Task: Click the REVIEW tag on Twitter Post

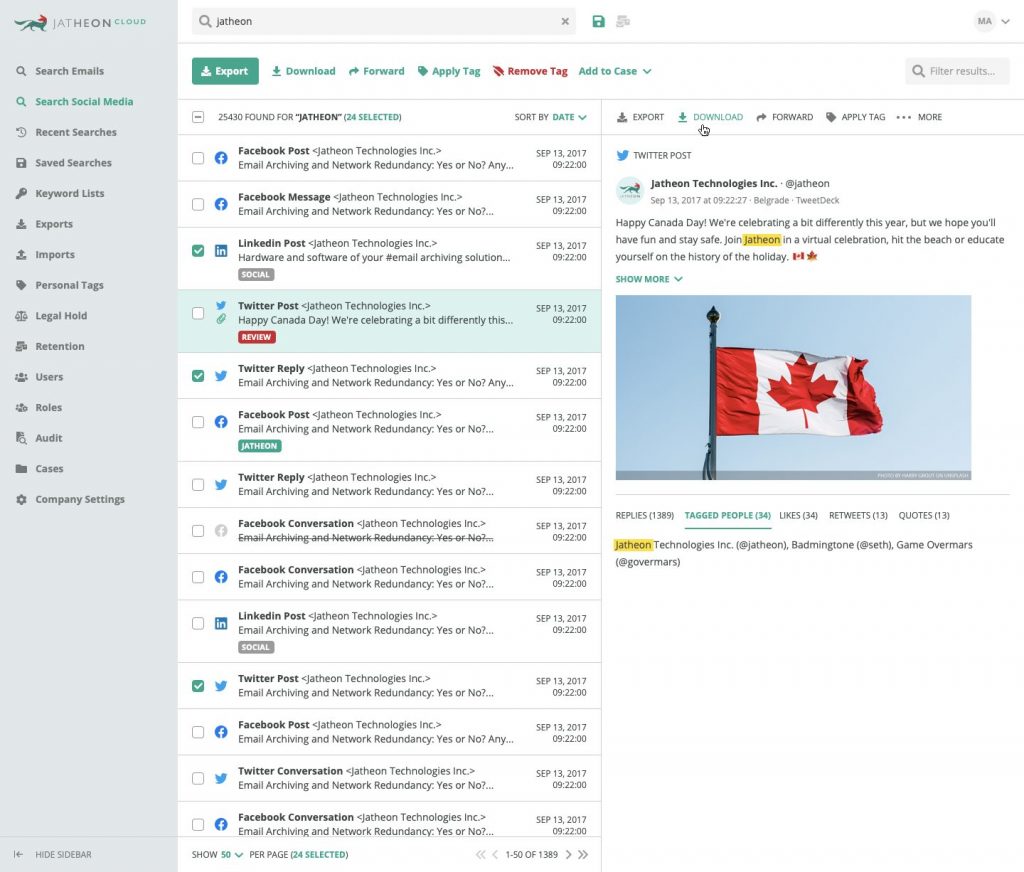Action: [257, 337]
